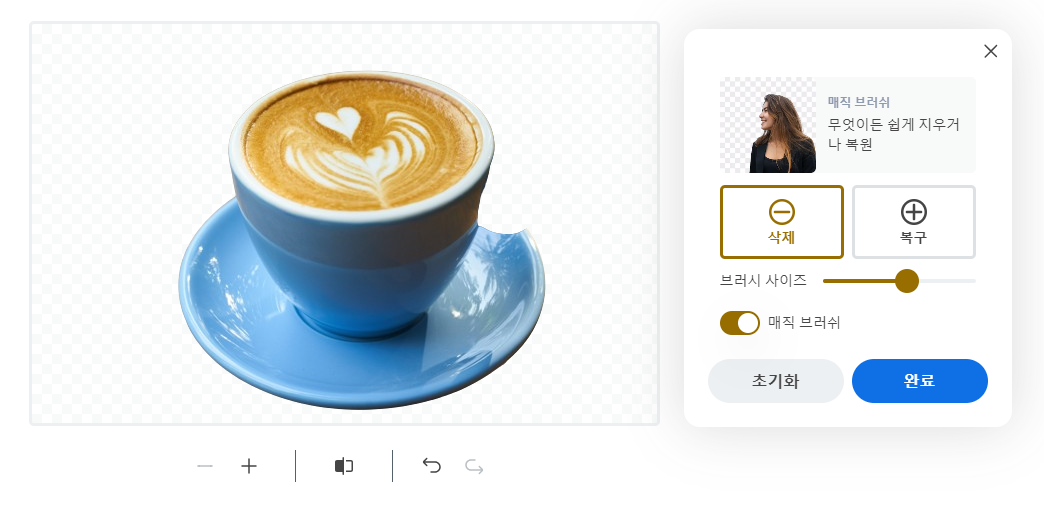Click the brush size slider handle
This screenshot has width=1044, height=516.
click(907, 281)
